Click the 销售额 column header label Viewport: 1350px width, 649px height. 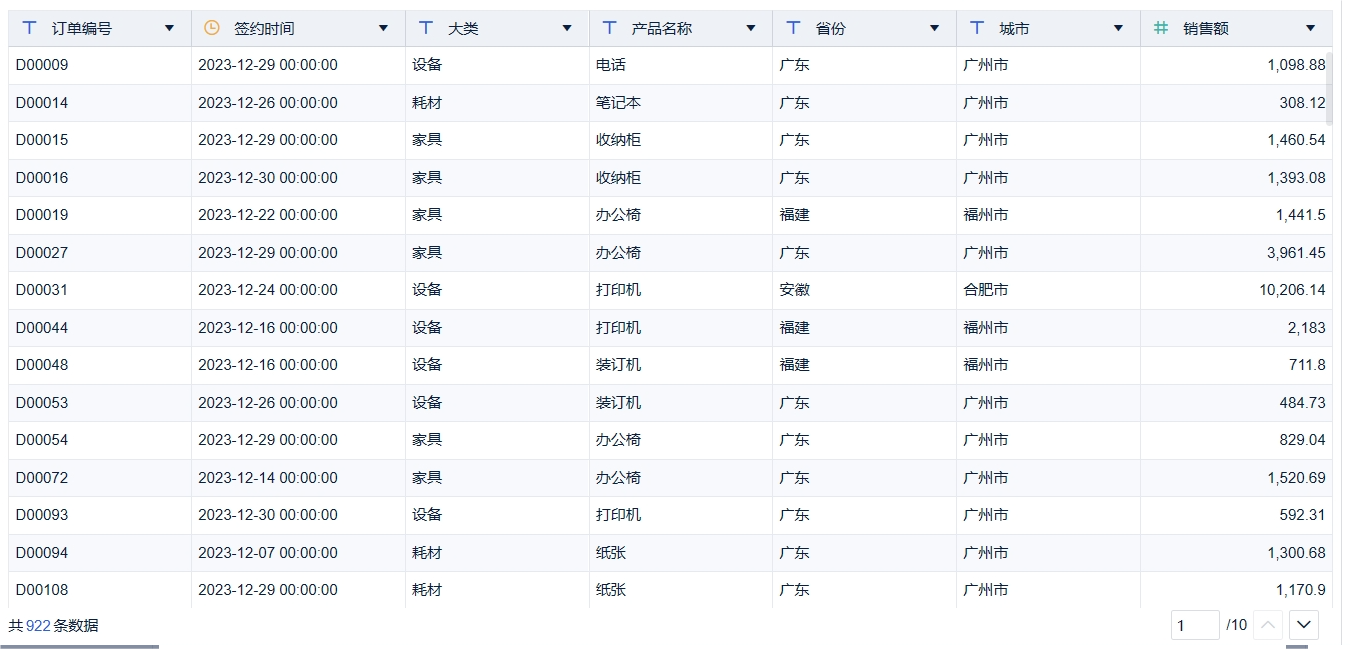1206,29
